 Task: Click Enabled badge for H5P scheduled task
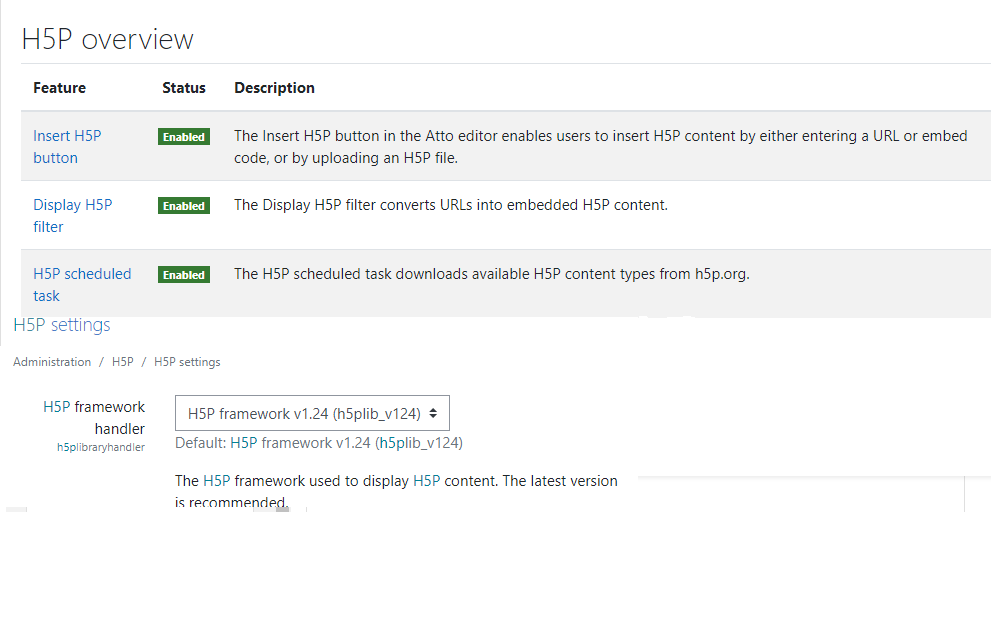coord(184,275)
